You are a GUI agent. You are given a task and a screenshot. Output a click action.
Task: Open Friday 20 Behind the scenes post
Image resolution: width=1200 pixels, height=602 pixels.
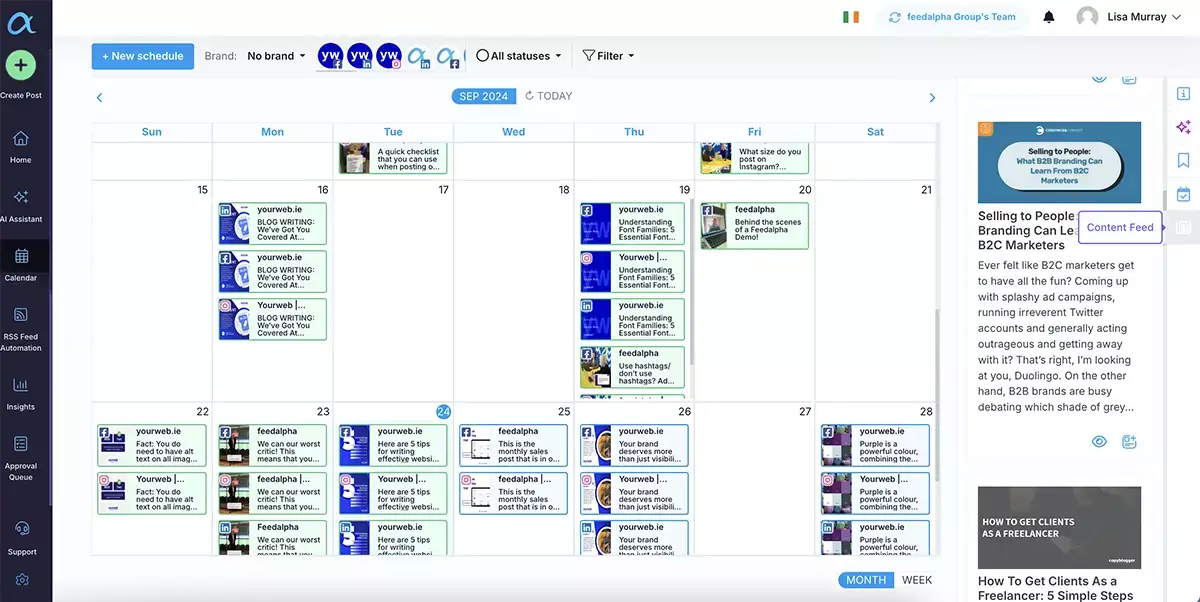coord(754,226)
